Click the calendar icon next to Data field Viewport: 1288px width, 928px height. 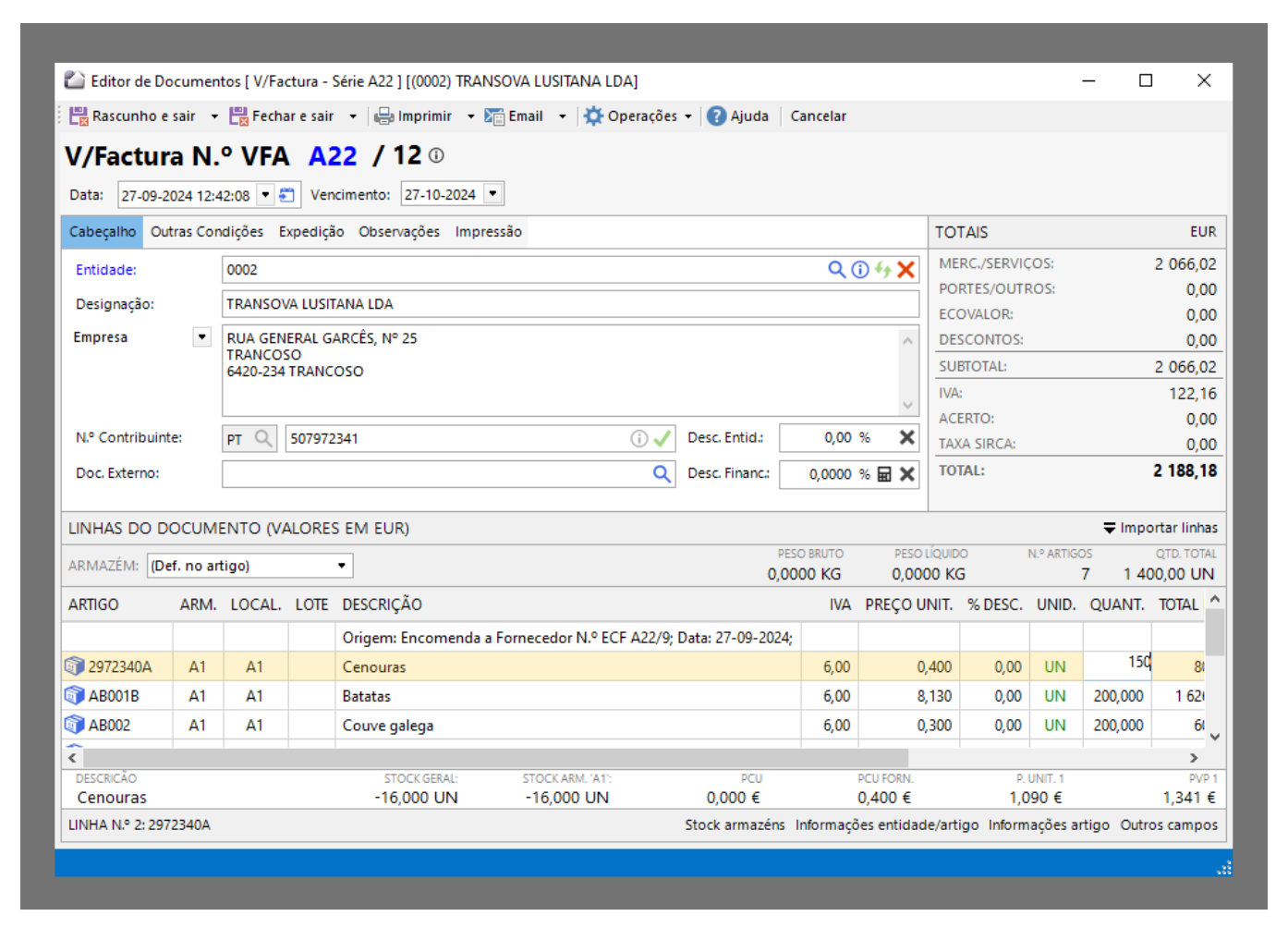pos(287,195)
